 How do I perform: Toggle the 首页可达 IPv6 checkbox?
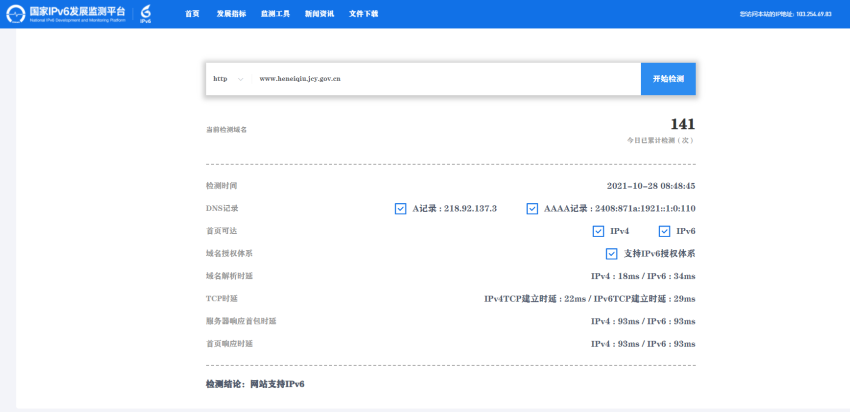pyautogui.click(x=664, y=231)
